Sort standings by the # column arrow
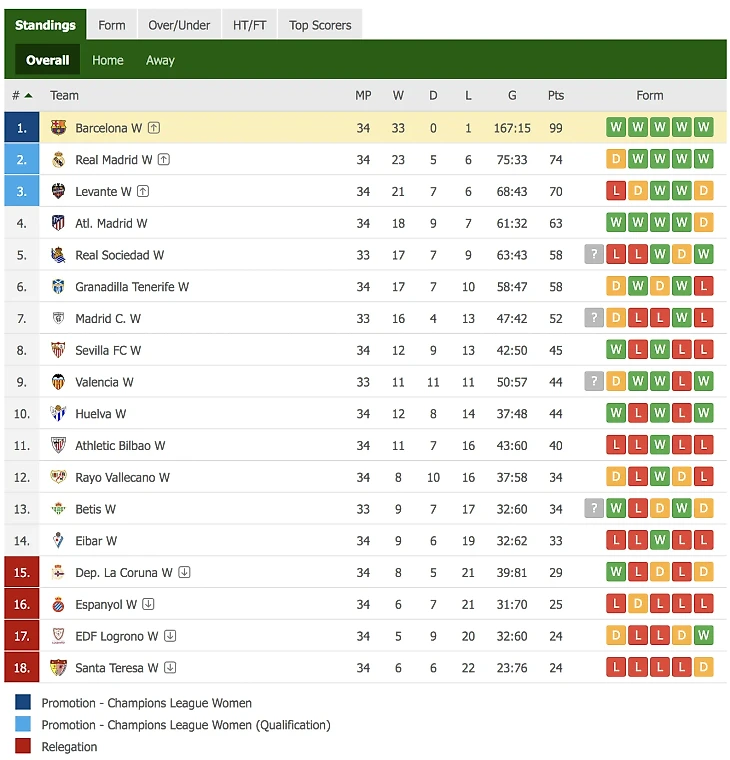 28,96
